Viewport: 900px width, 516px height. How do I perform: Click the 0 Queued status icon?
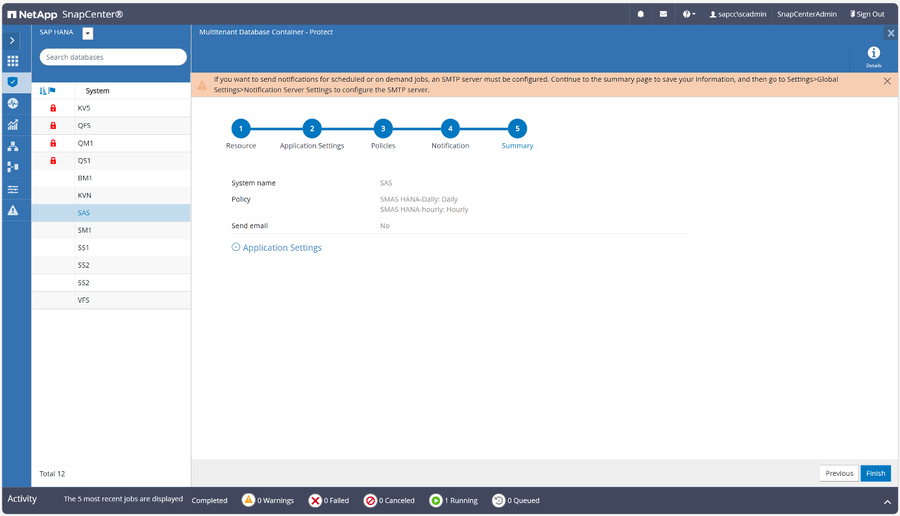pos(498,501)
